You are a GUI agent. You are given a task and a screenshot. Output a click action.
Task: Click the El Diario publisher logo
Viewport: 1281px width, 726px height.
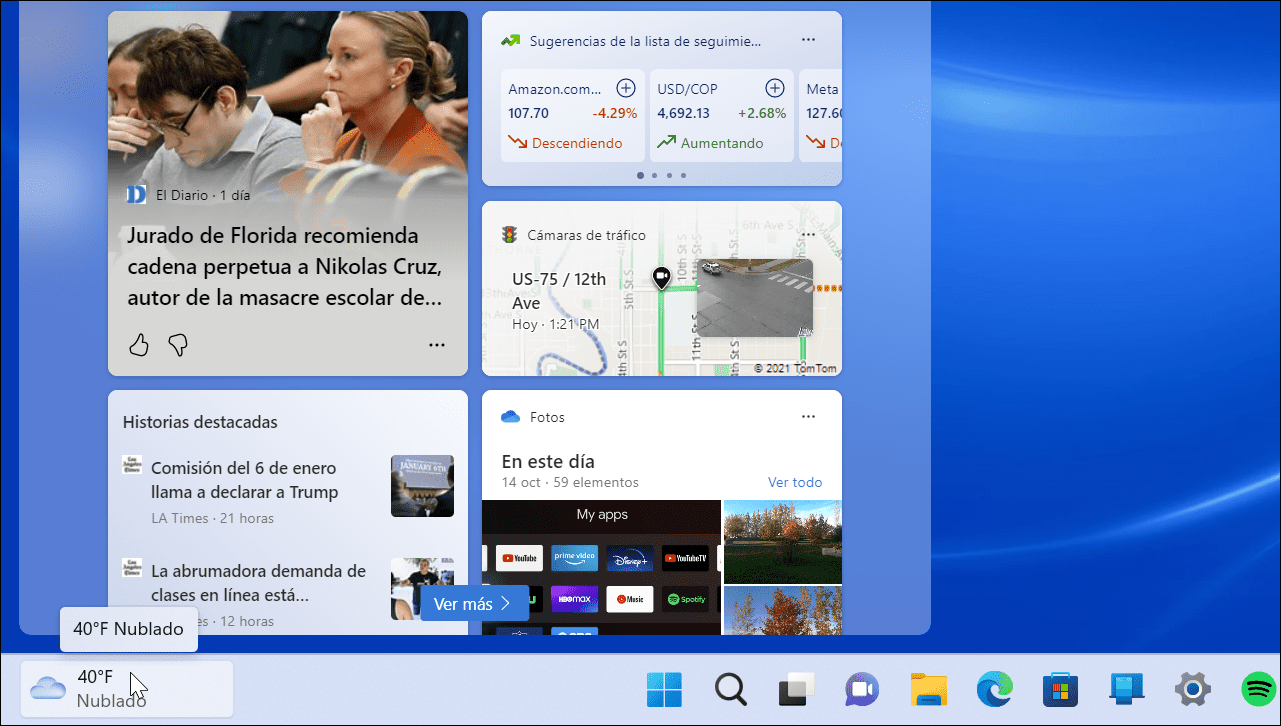(x=136, y=194)
